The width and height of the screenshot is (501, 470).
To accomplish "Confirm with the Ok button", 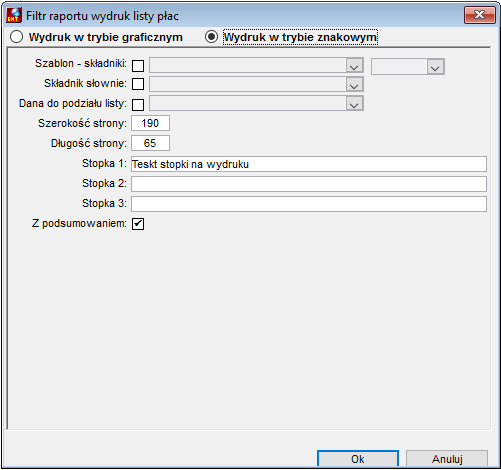I will 358,459.
